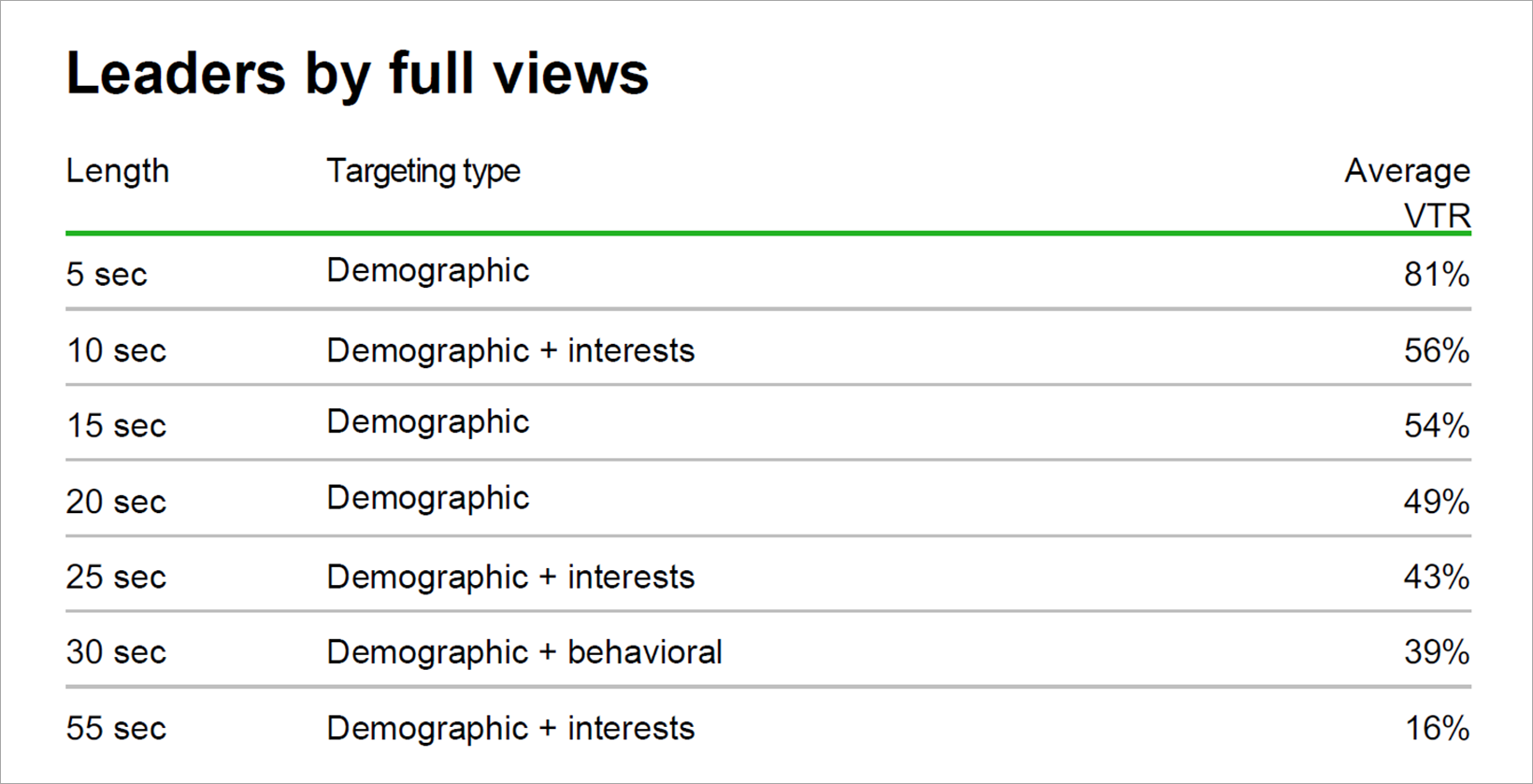Click the "20 sec" length cell
1533x784 pixels.
(116, 502)
